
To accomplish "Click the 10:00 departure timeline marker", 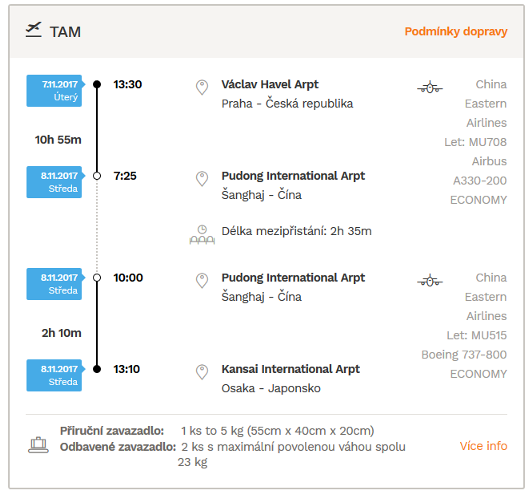I will pyautogui.click(x=97, y=278).
